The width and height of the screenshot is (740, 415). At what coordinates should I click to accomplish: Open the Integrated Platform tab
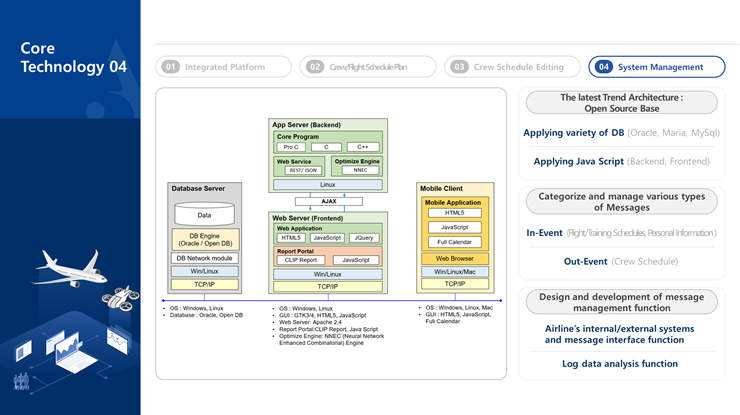click(225, 67)
